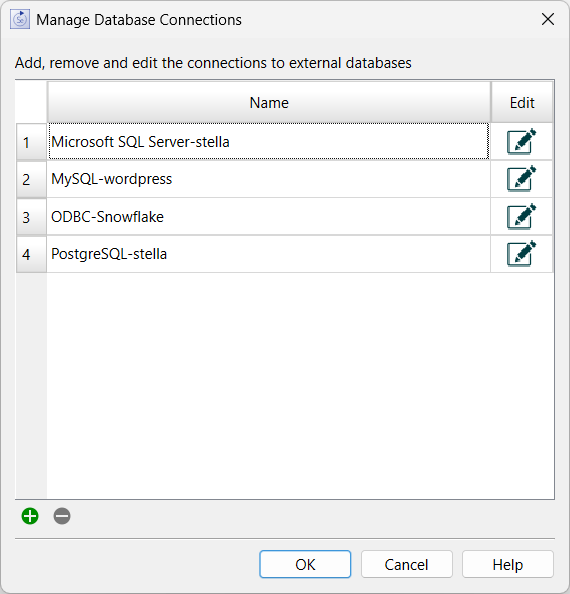Edit the MySQL-wordpress connection
The image size is (570, 594).
522,178
